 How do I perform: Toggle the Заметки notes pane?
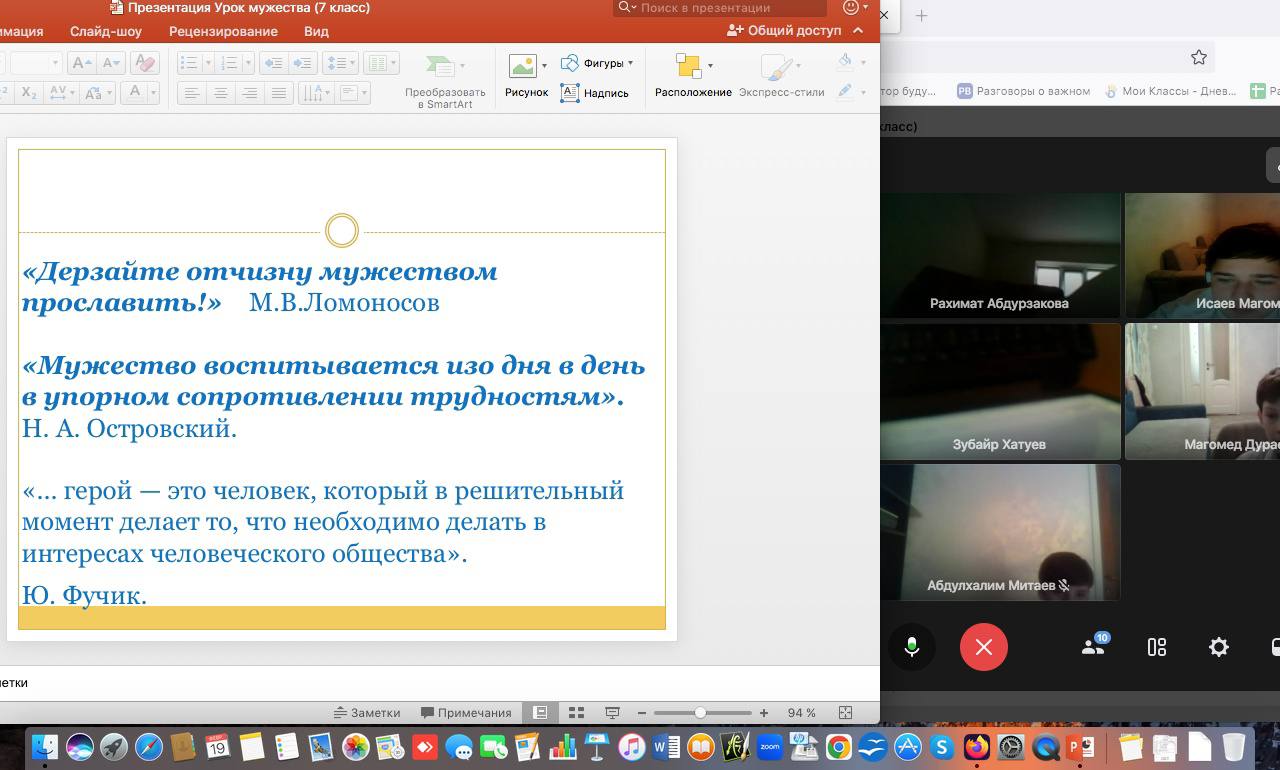tap(367, 713)
